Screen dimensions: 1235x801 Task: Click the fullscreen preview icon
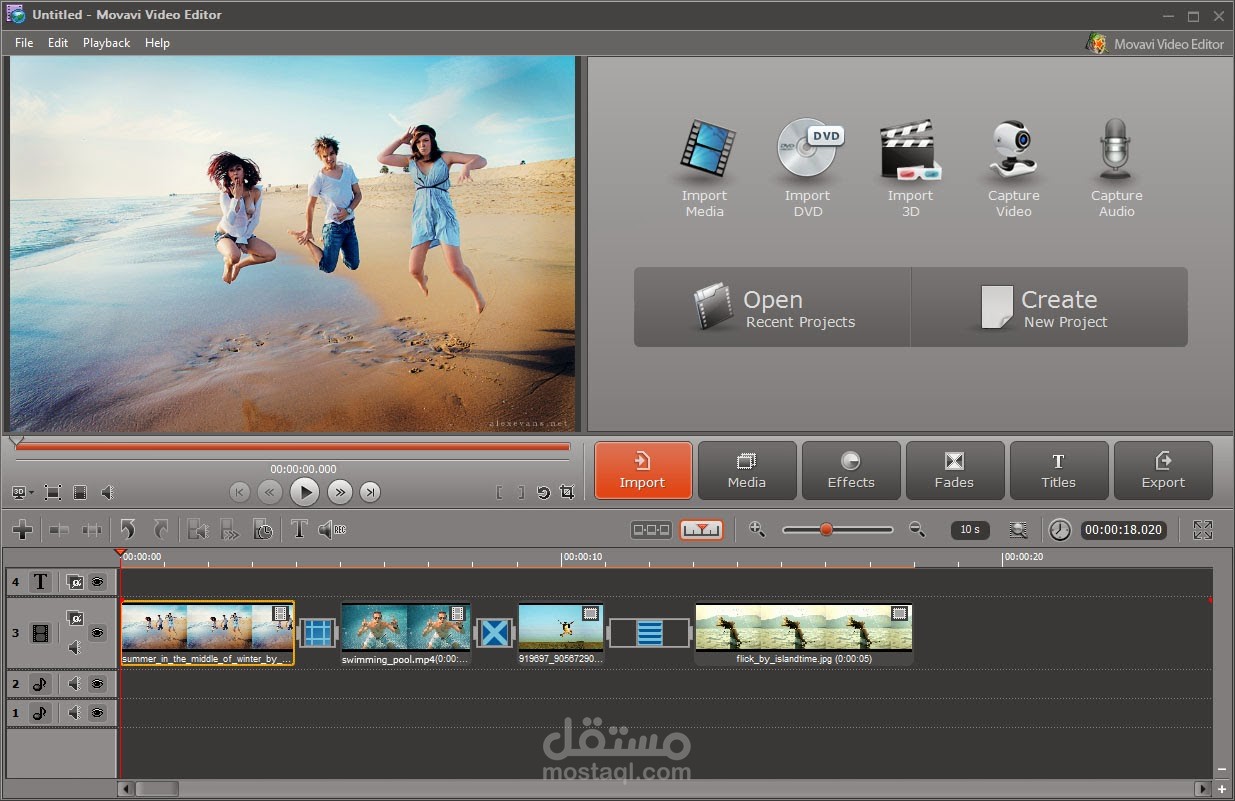click(53, 492)
